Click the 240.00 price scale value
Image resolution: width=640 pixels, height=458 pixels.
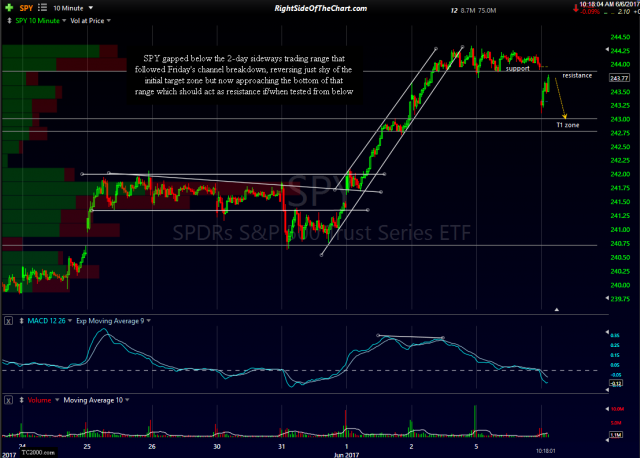620,285
